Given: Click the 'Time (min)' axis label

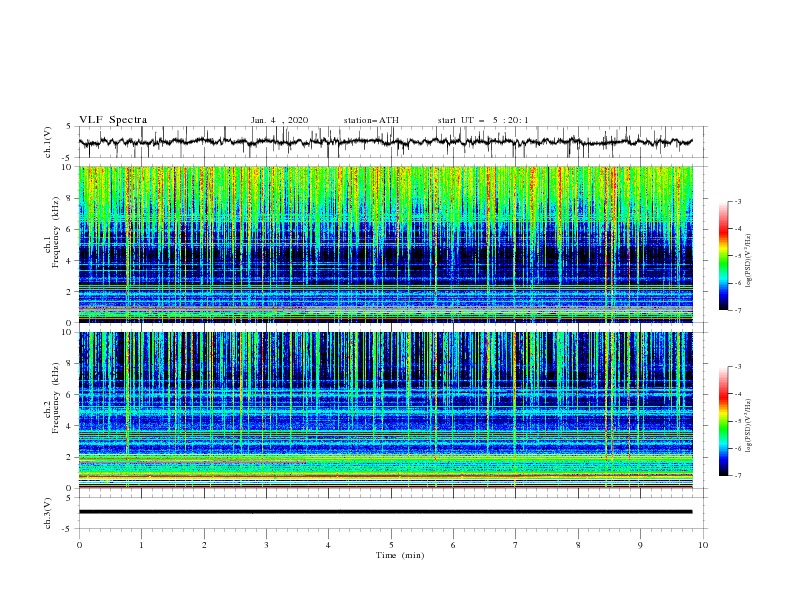Looking at the screenshot, I should [400, 555].
